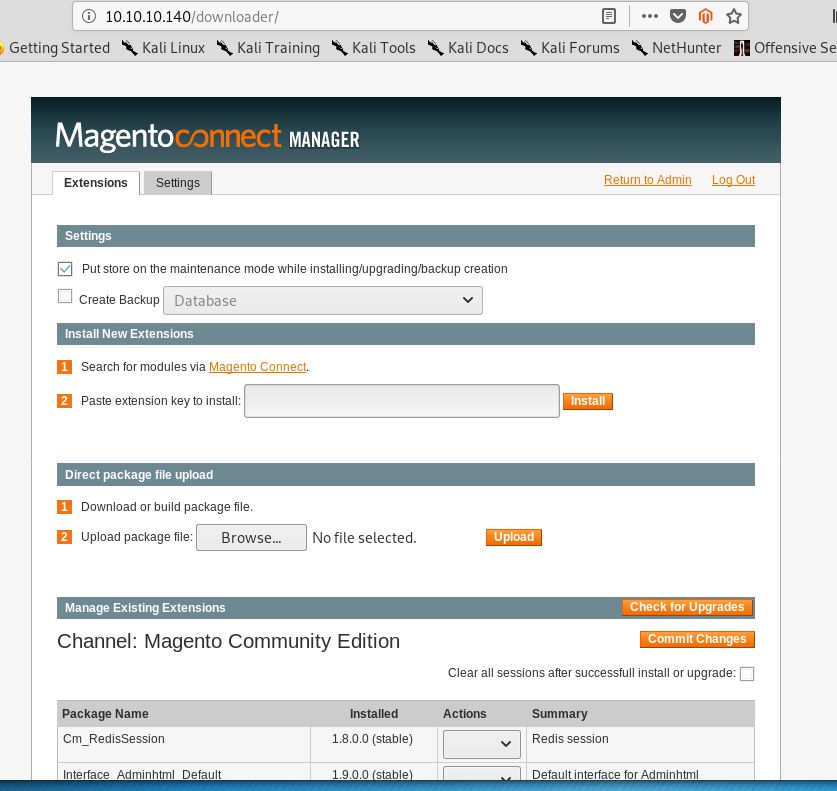Screen dimensions: 837x791
Task: Select the Extensions tab
Action: click(x=96, y=183)
